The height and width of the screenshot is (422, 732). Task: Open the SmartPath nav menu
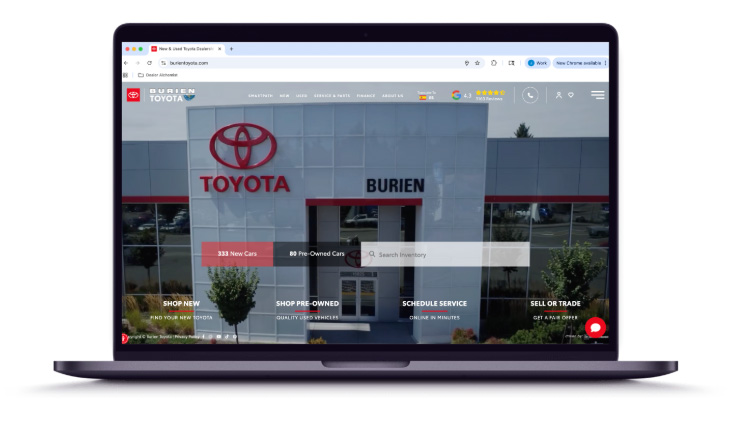click(260, 96)
